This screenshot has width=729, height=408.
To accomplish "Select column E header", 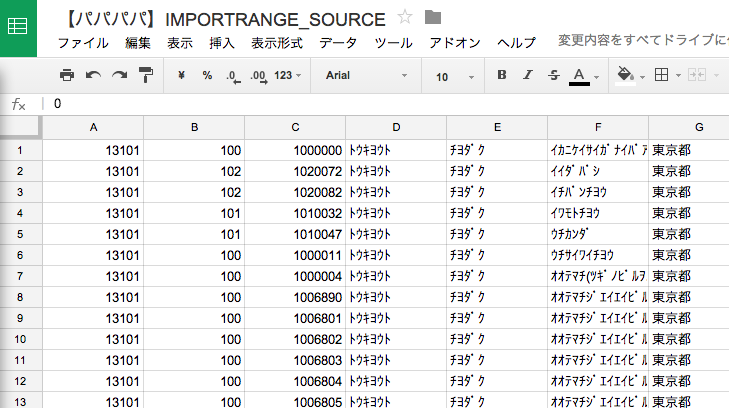I will pyautogui.click(x=497, y=127).
